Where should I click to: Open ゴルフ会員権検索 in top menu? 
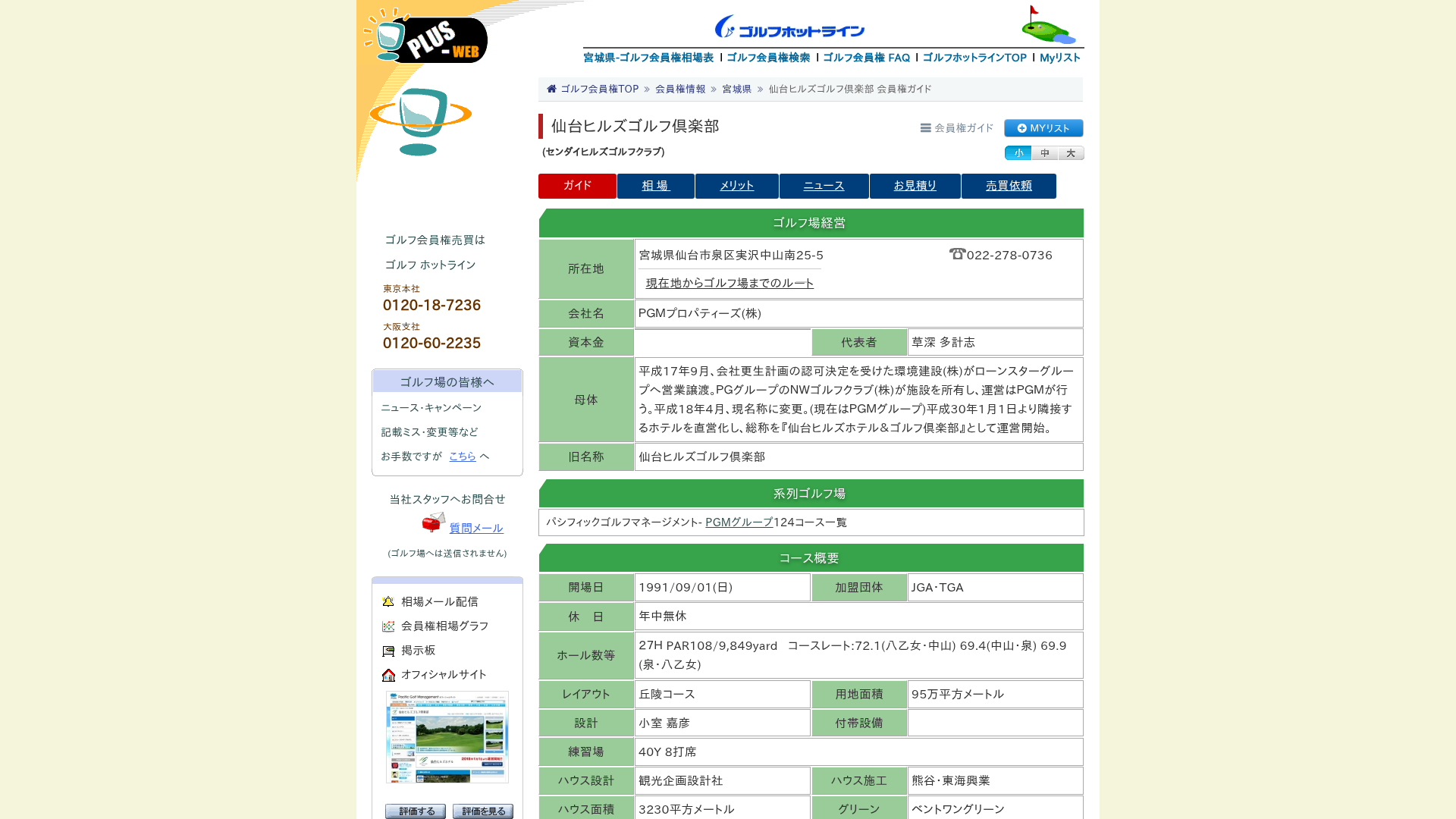(768, 58)
